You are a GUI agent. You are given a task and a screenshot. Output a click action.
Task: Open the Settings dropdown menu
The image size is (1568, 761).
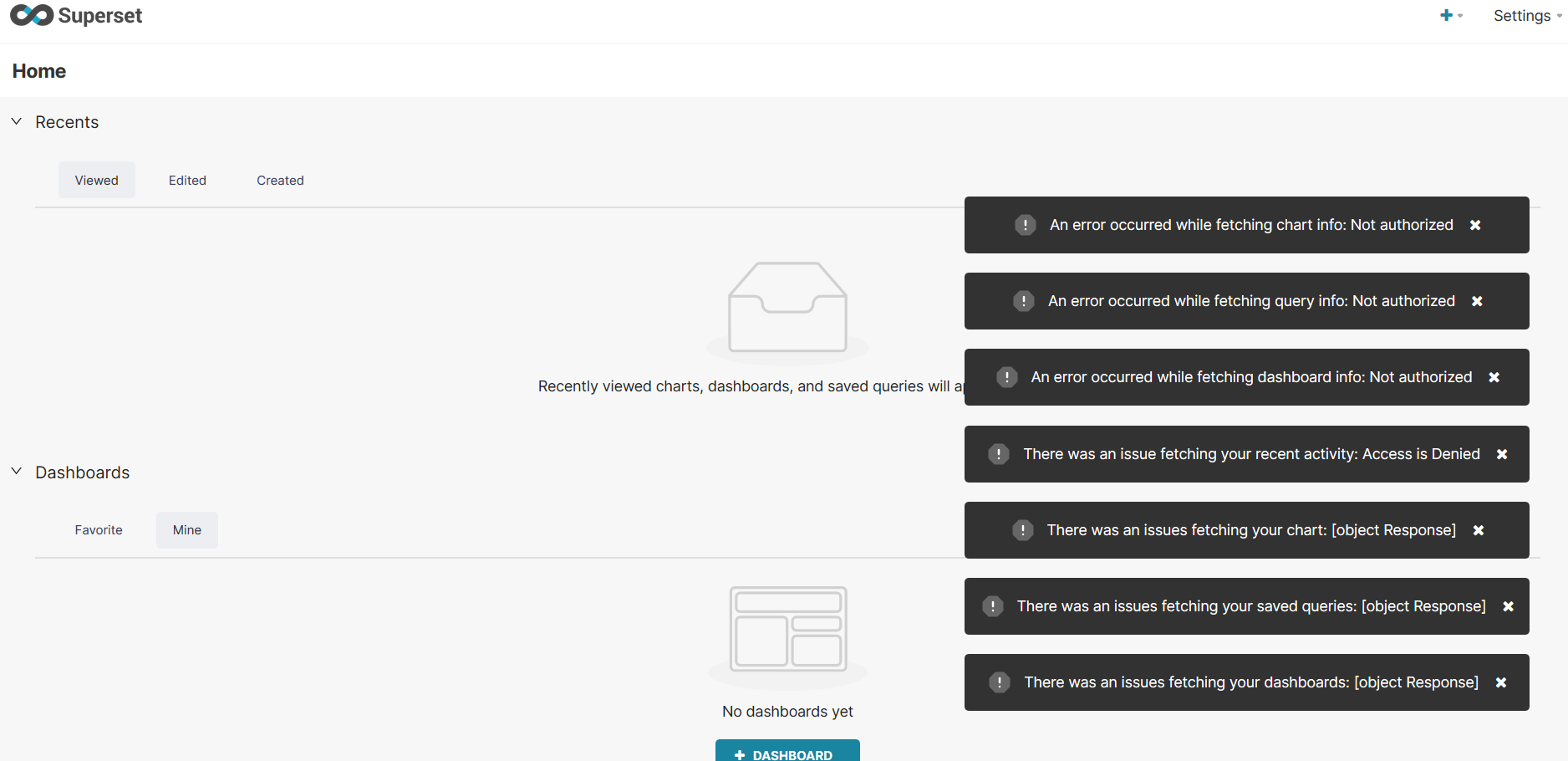1523,15
